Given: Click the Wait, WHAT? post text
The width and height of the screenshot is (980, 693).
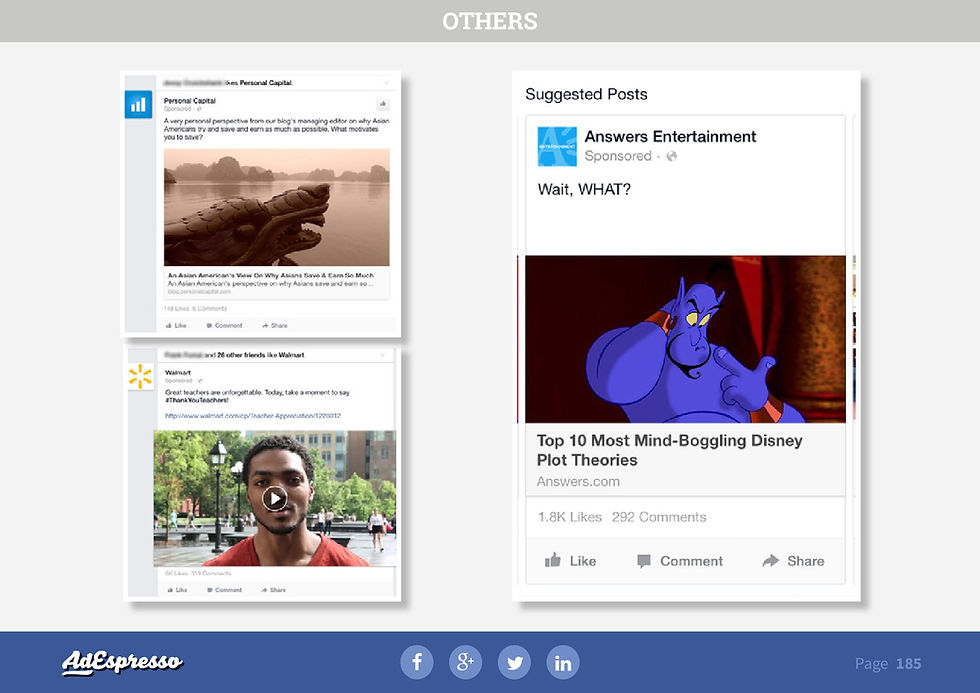Looking at the screenshot, I should 584,189.
